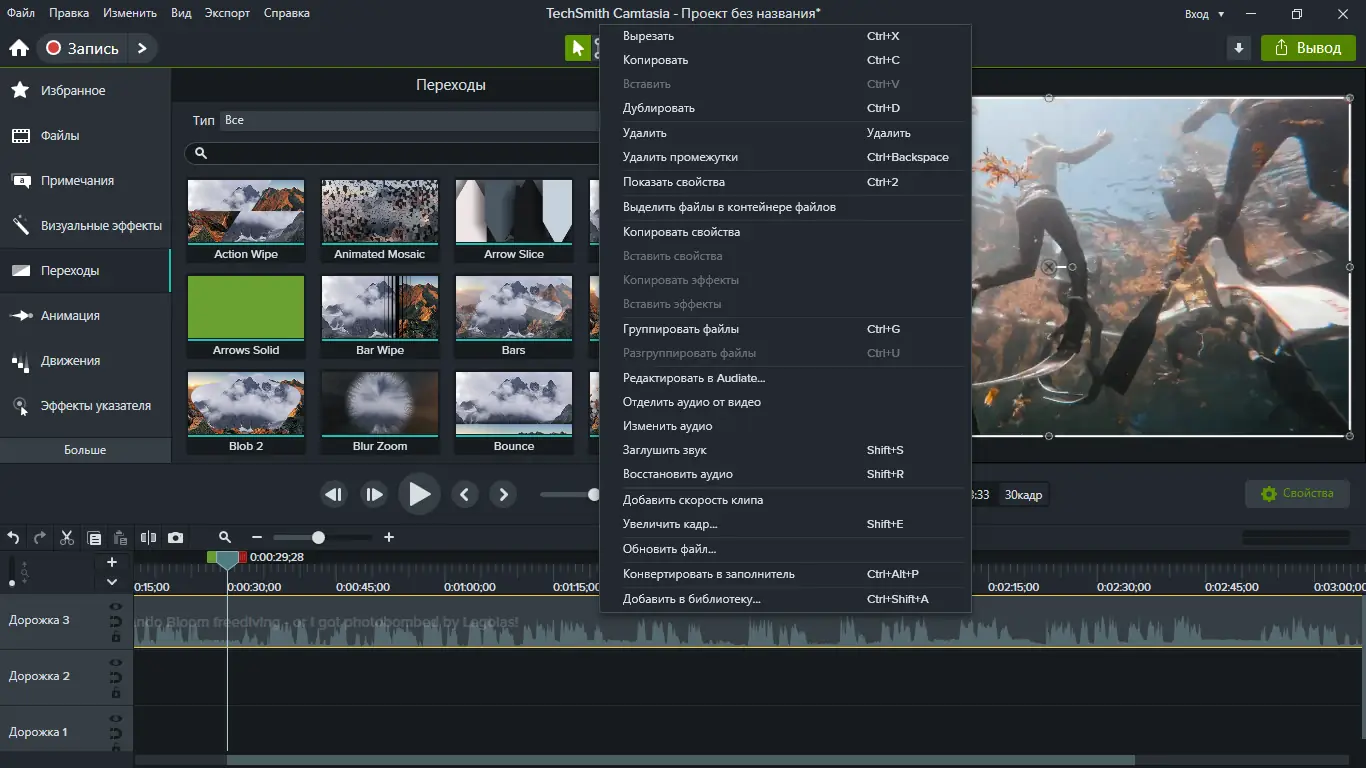This screenshot has width=1366, height=768.
Task: Expand the arrow next to Запись button
Action: (x=142, y=48)
